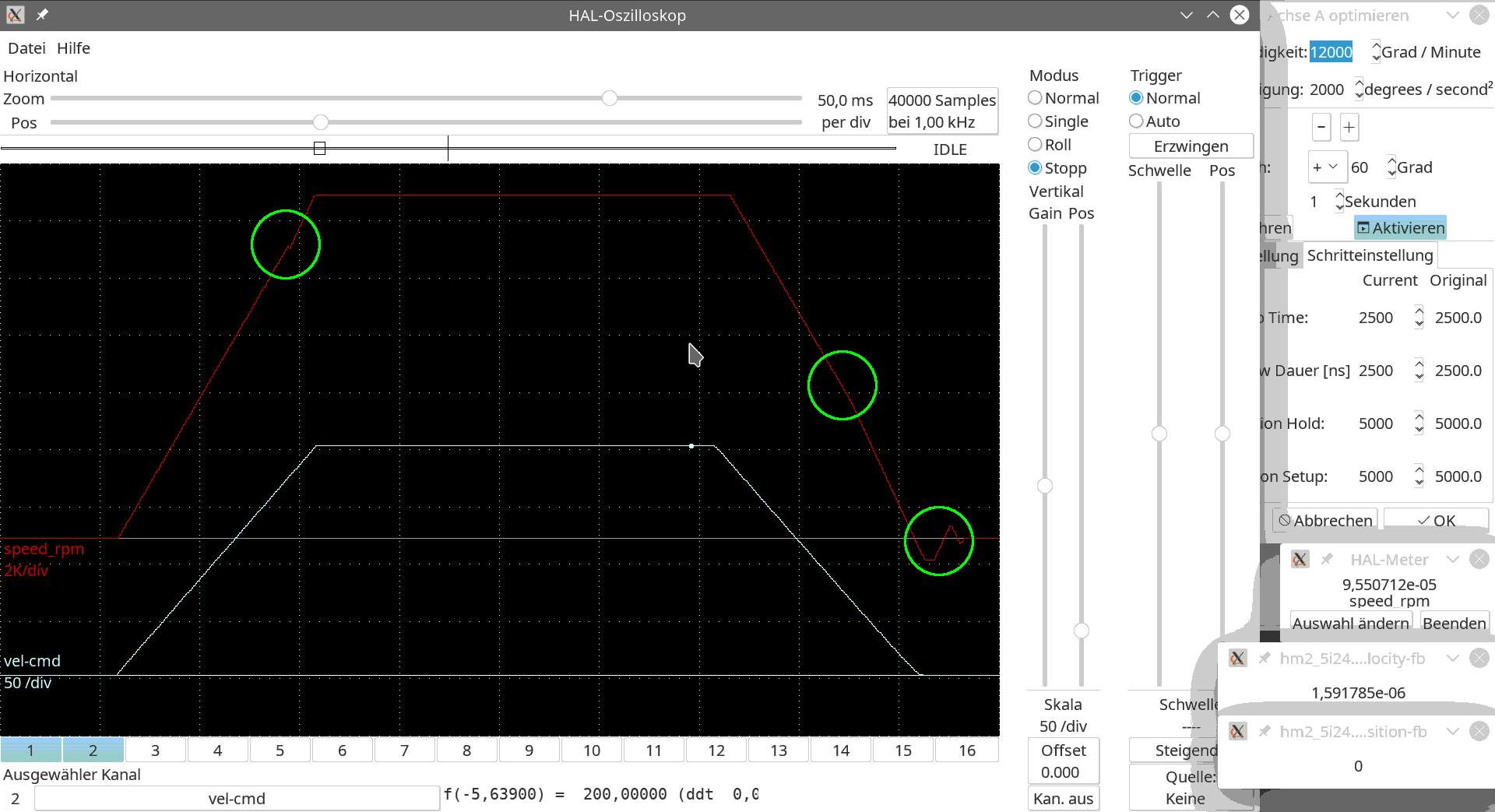
Task: Select Trigger Auto radio button
Action: point(1136,121)
